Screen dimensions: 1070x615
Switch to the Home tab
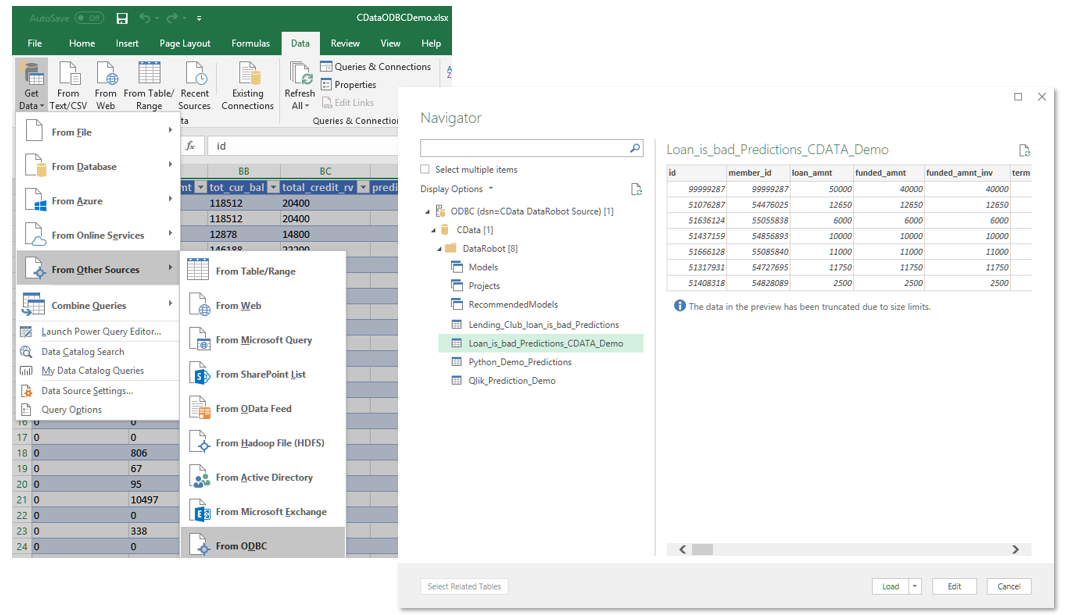coord(82,43)
